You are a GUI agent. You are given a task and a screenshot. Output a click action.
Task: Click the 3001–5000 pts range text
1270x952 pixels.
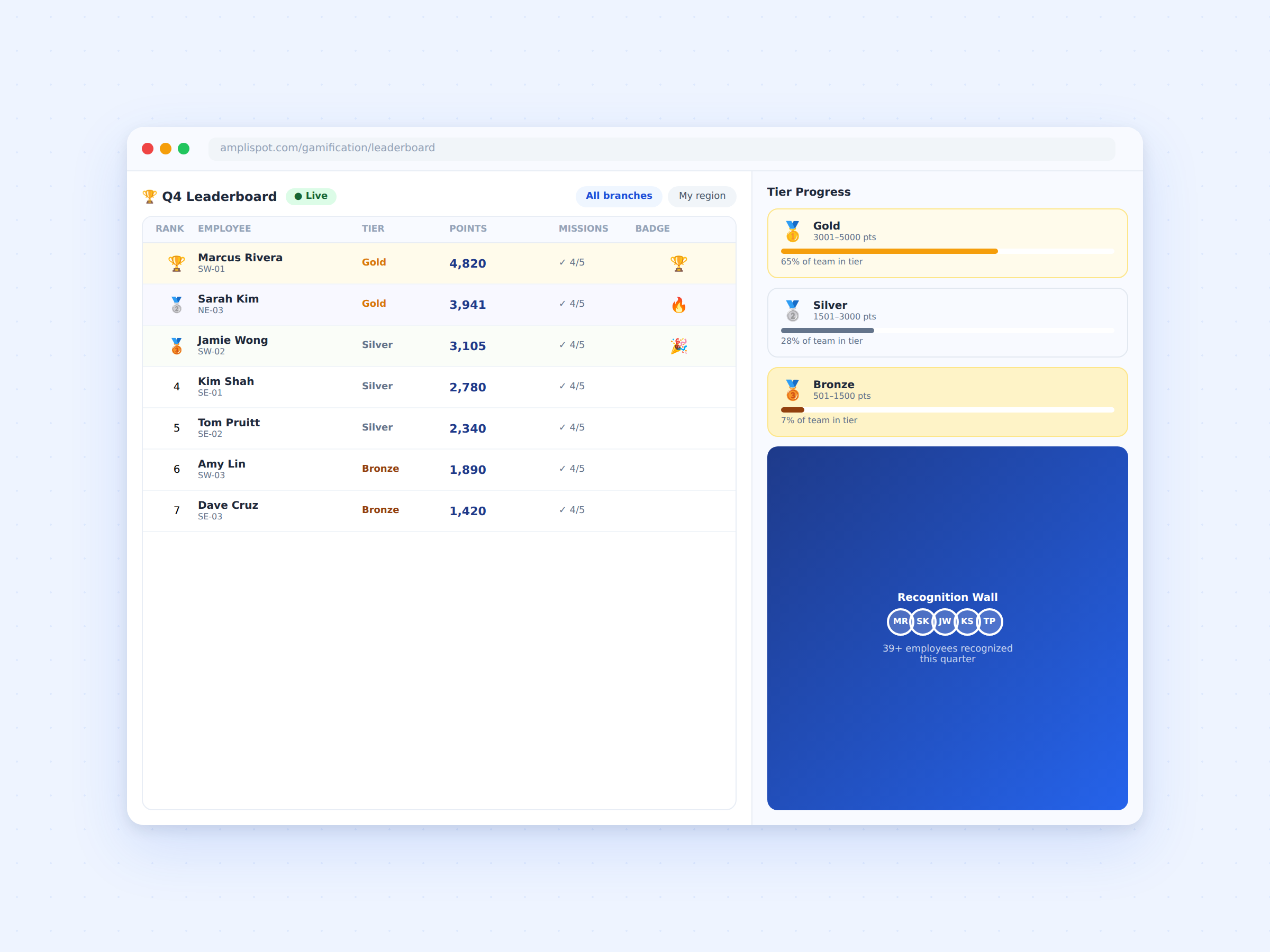[x=845, y=237]
